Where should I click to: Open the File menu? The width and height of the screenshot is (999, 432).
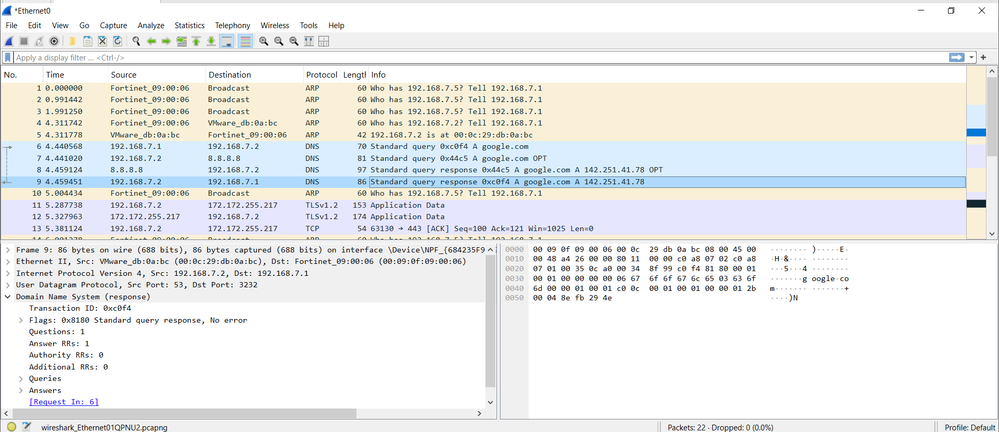(x=11, y=25)
